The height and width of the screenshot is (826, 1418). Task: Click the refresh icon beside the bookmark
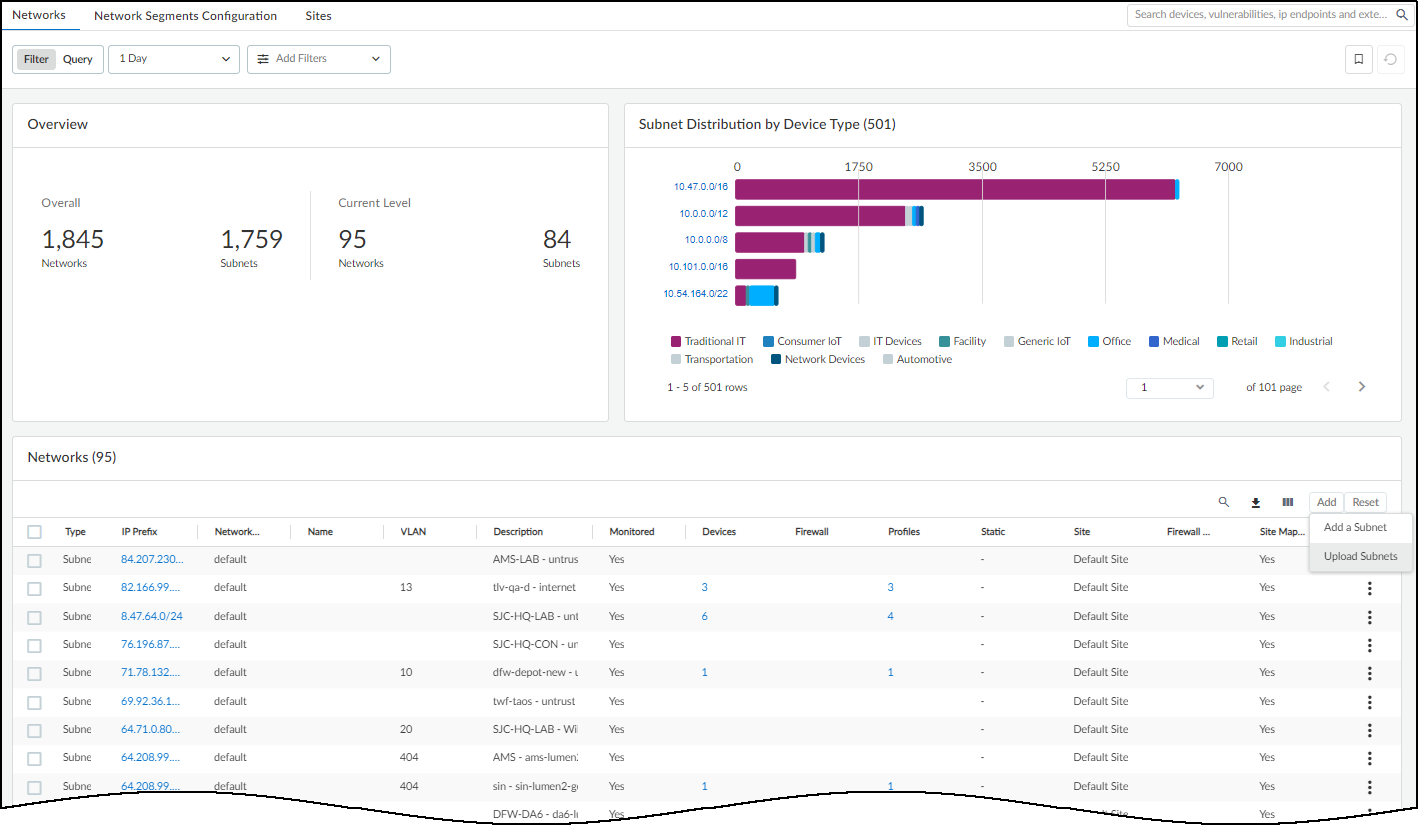pos(1389,59)
